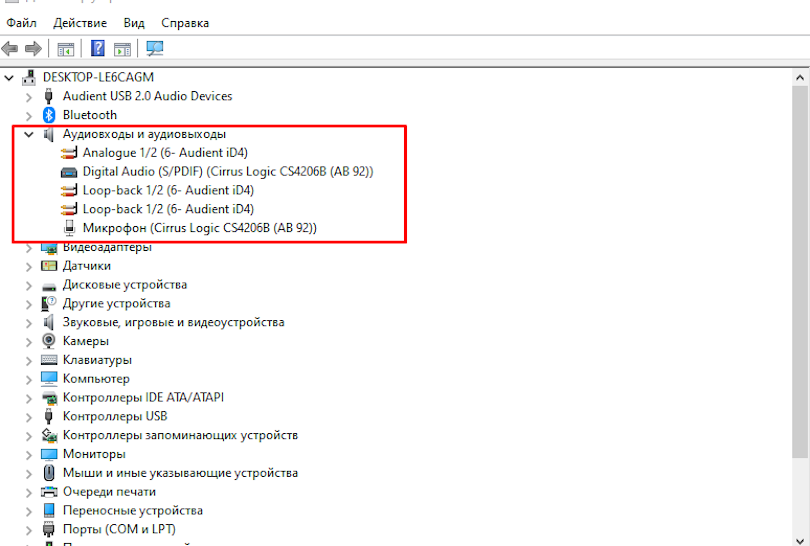Image resolution: width=810 pixels, height=546 pixels.
Task: Click the Звуковые, игровые и видеоустройства icon
Action: click(49, 323)
